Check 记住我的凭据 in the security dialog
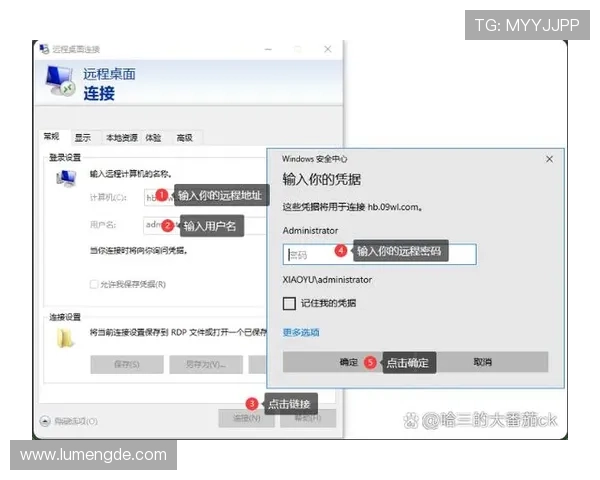Image resolution: width=600 pixels, height=480 pixels. pyautogui.click(x=289, y=304)
